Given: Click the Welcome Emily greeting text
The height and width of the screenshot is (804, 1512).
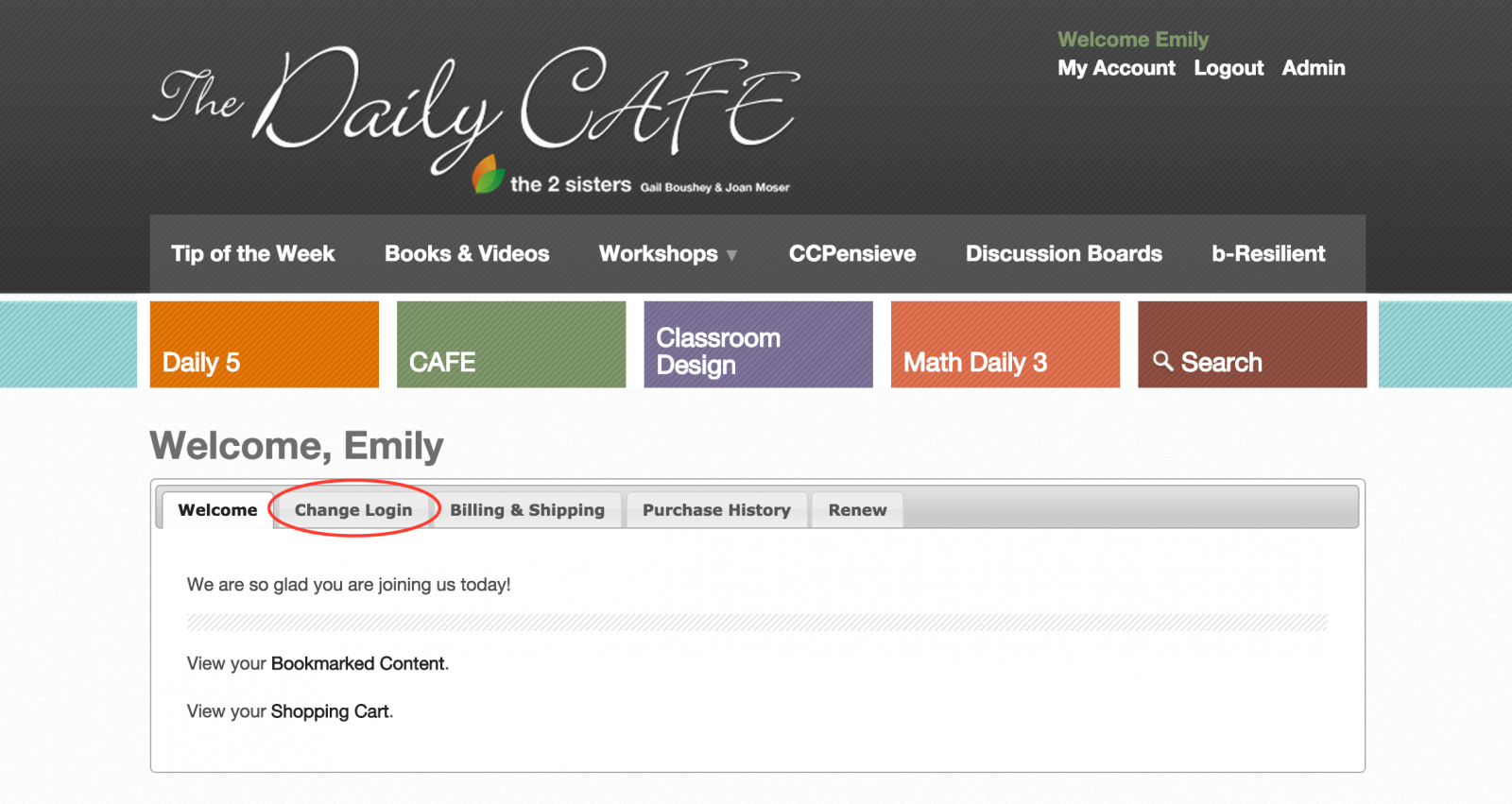Looking at the screenshot, I should pyautogui.click(x=1133, y=40).
